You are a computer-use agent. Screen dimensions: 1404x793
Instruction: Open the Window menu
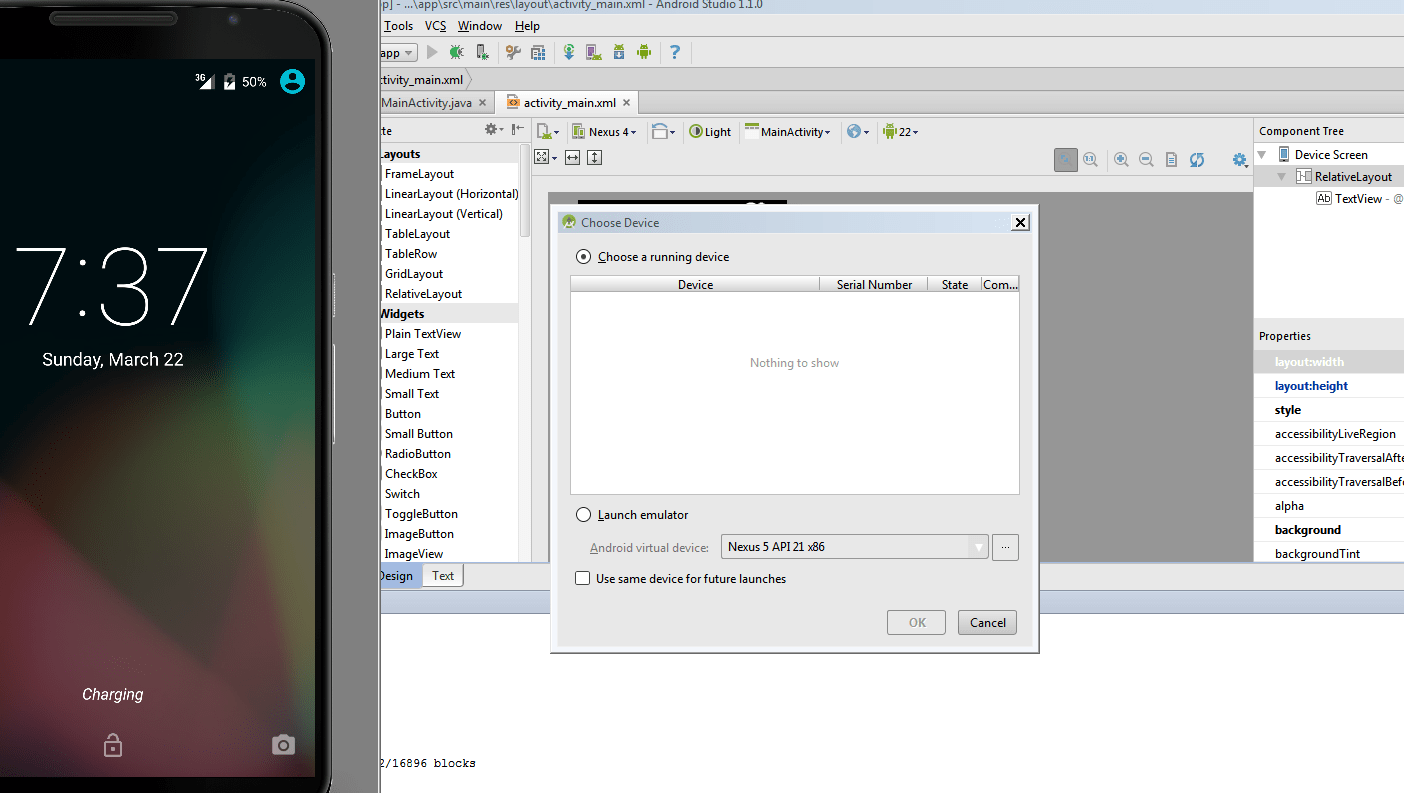tap(479, 25)
